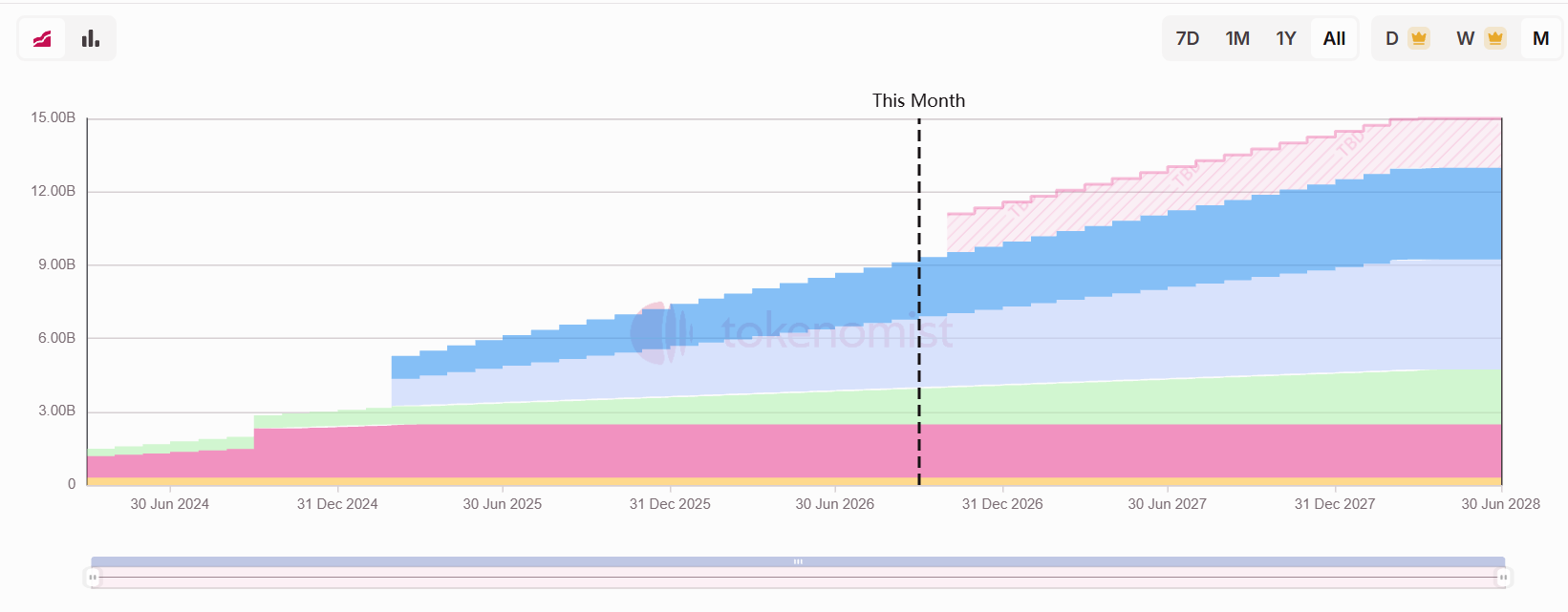Click the 31 Dec 2024 axis label
The height and width of the screenshot is (612, 1568).
click(x=337, y=504)
